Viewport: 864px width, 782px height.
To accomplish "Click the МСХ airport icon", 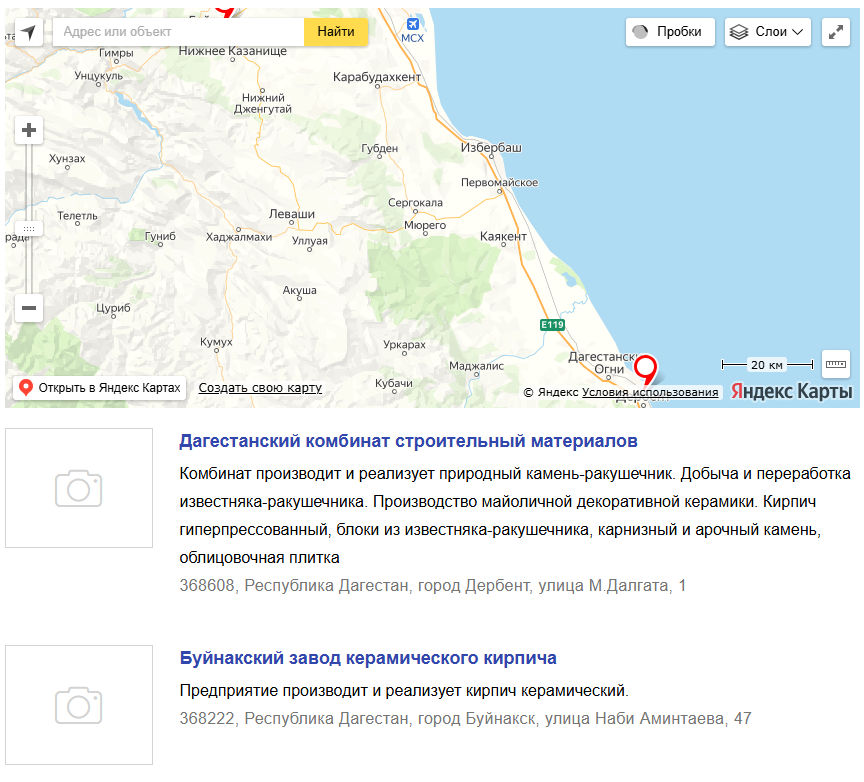I will pos(413,24).
